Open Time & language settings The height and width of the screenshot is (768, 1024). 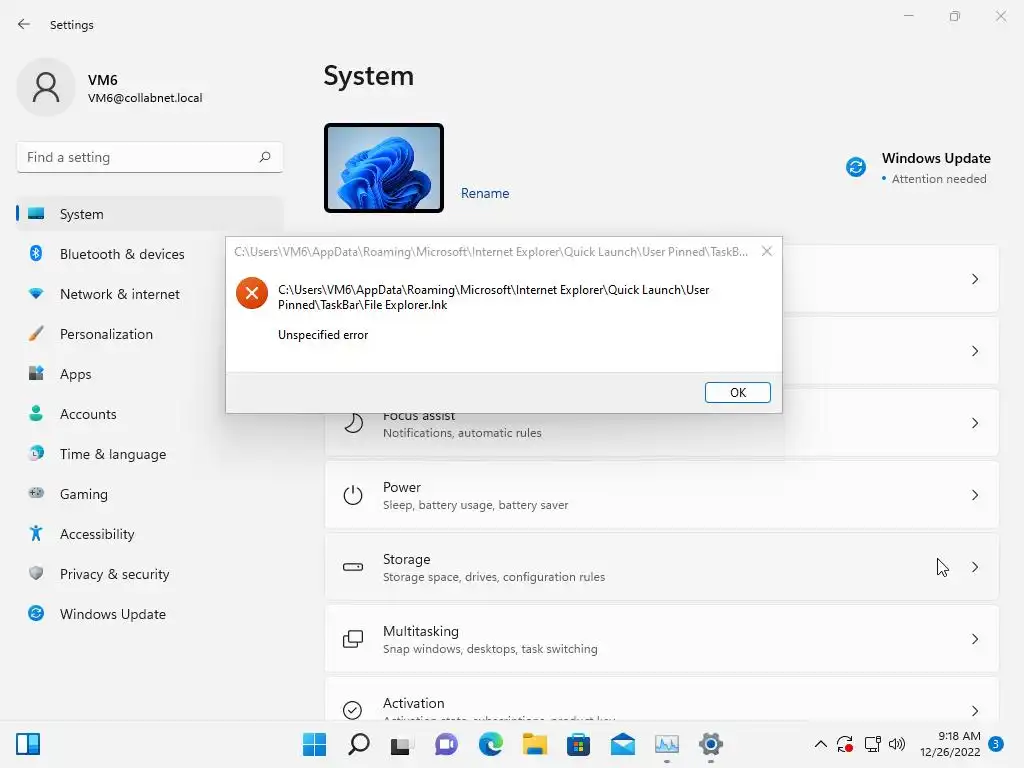pos(150,454)
